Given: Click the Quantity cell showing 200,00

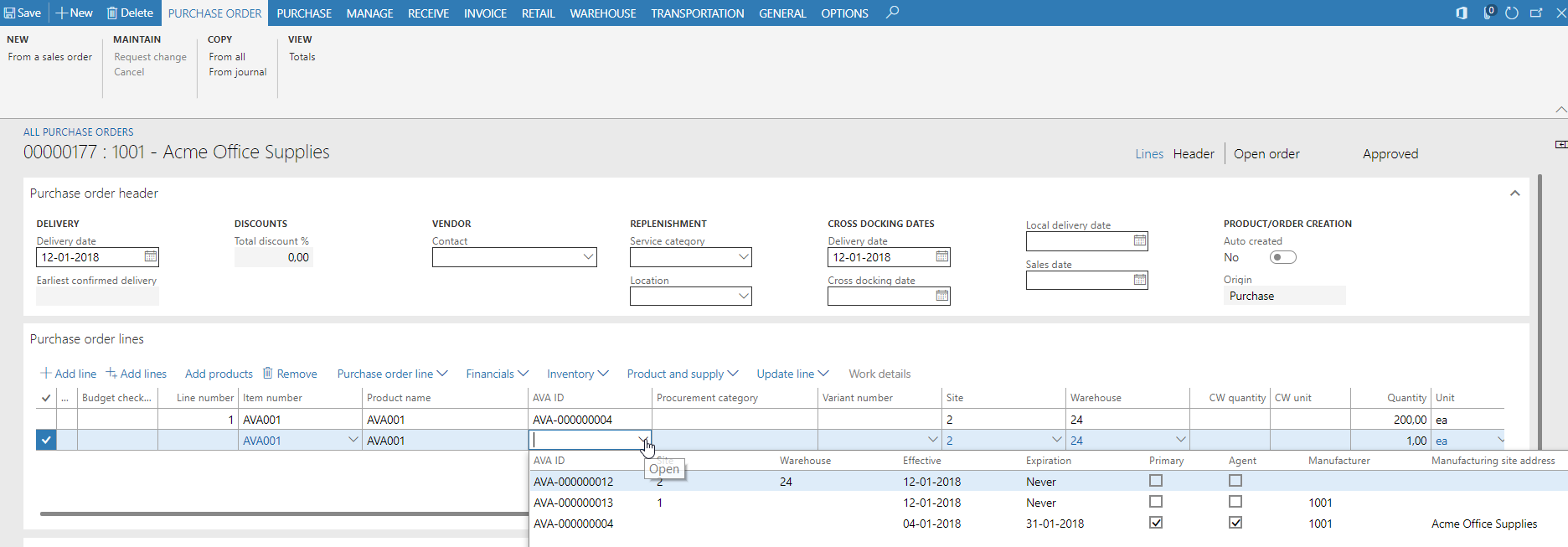Looking at the screenshot, I should tap(1390, 420).
